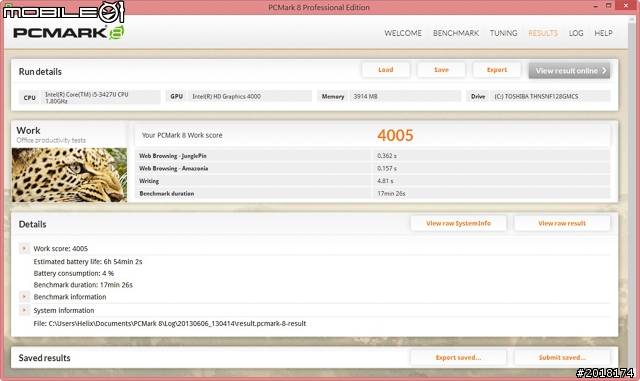The image size is (640, 381).
Task: Click View raw result button
Action: (x=562, y=223)
